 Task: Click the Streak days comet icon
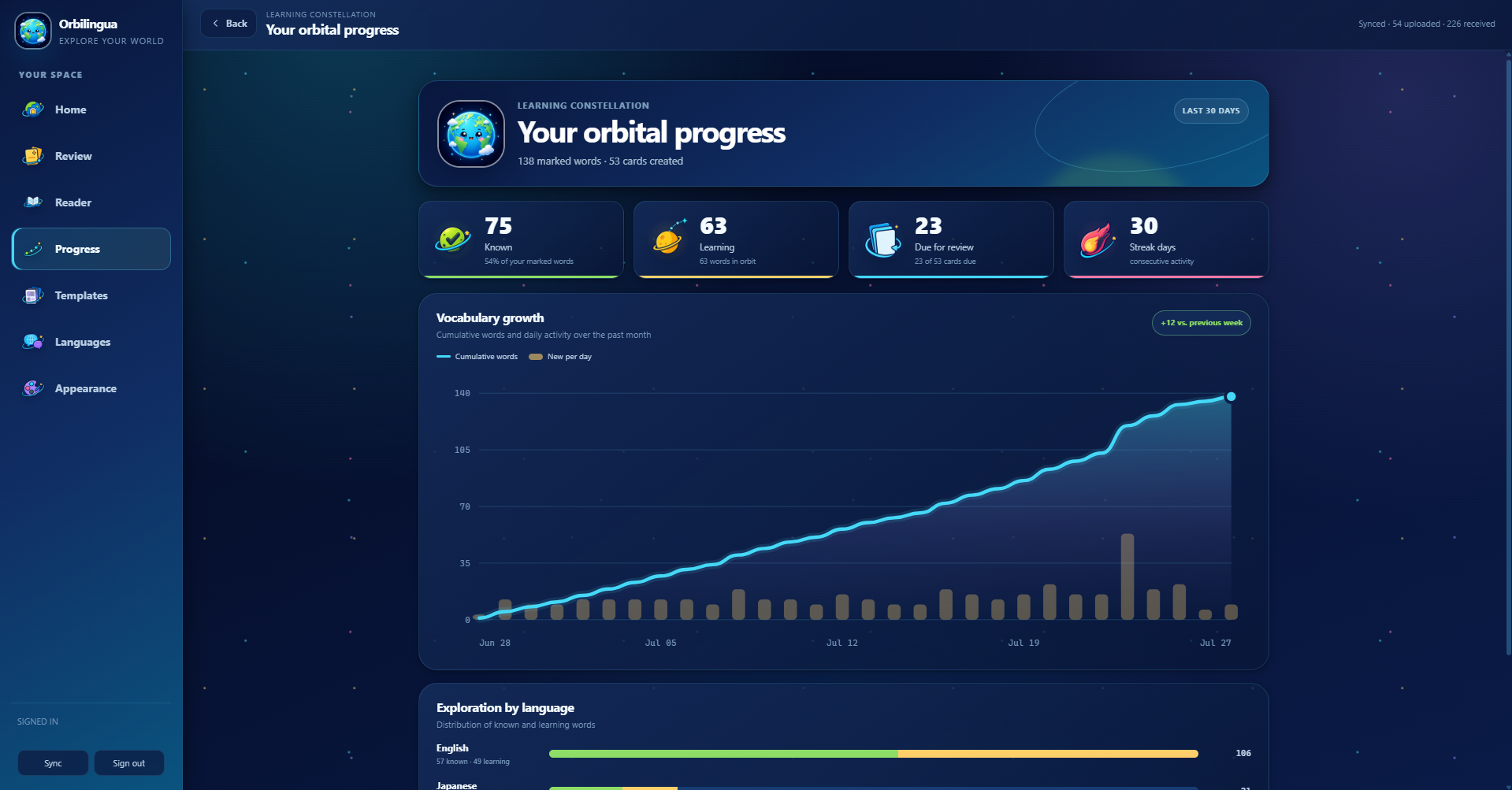point(1098,239)
